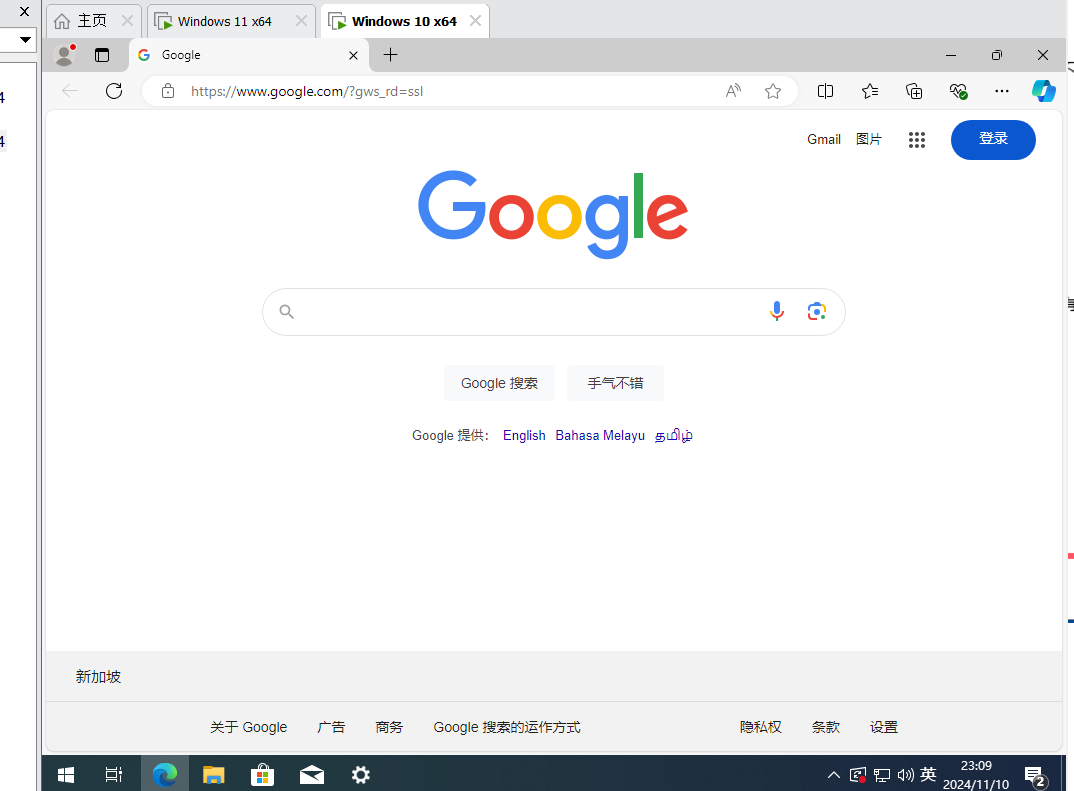Screen dimensions: 1074x791
Task: Toggle Edge split screen icon
Action: pos(825,91)
